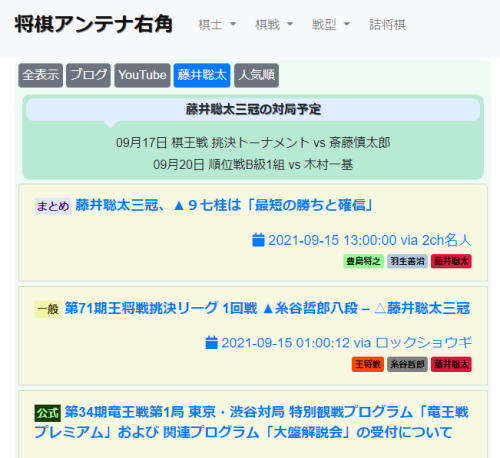
Task: Click 藤井聡太 tag in ロックショウギ card
Action: coord(451,364)
